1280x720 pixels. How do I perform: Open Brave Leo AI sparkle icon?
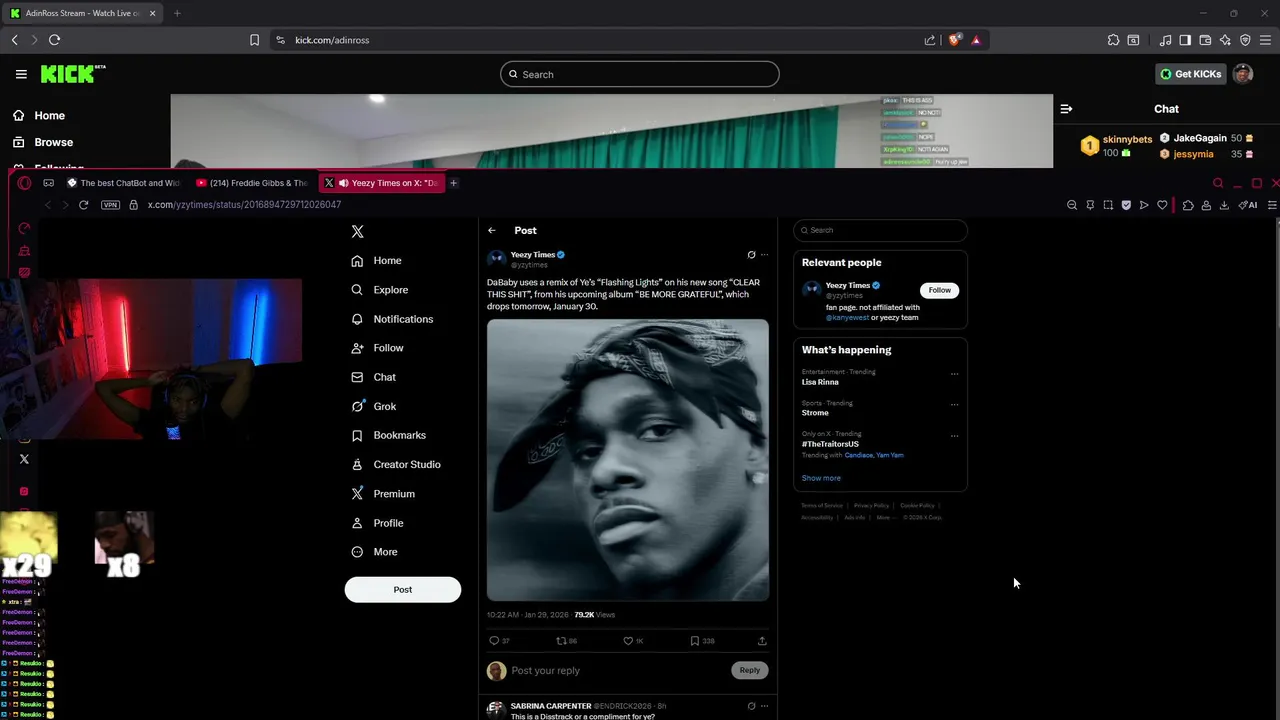pos(1225,40)
